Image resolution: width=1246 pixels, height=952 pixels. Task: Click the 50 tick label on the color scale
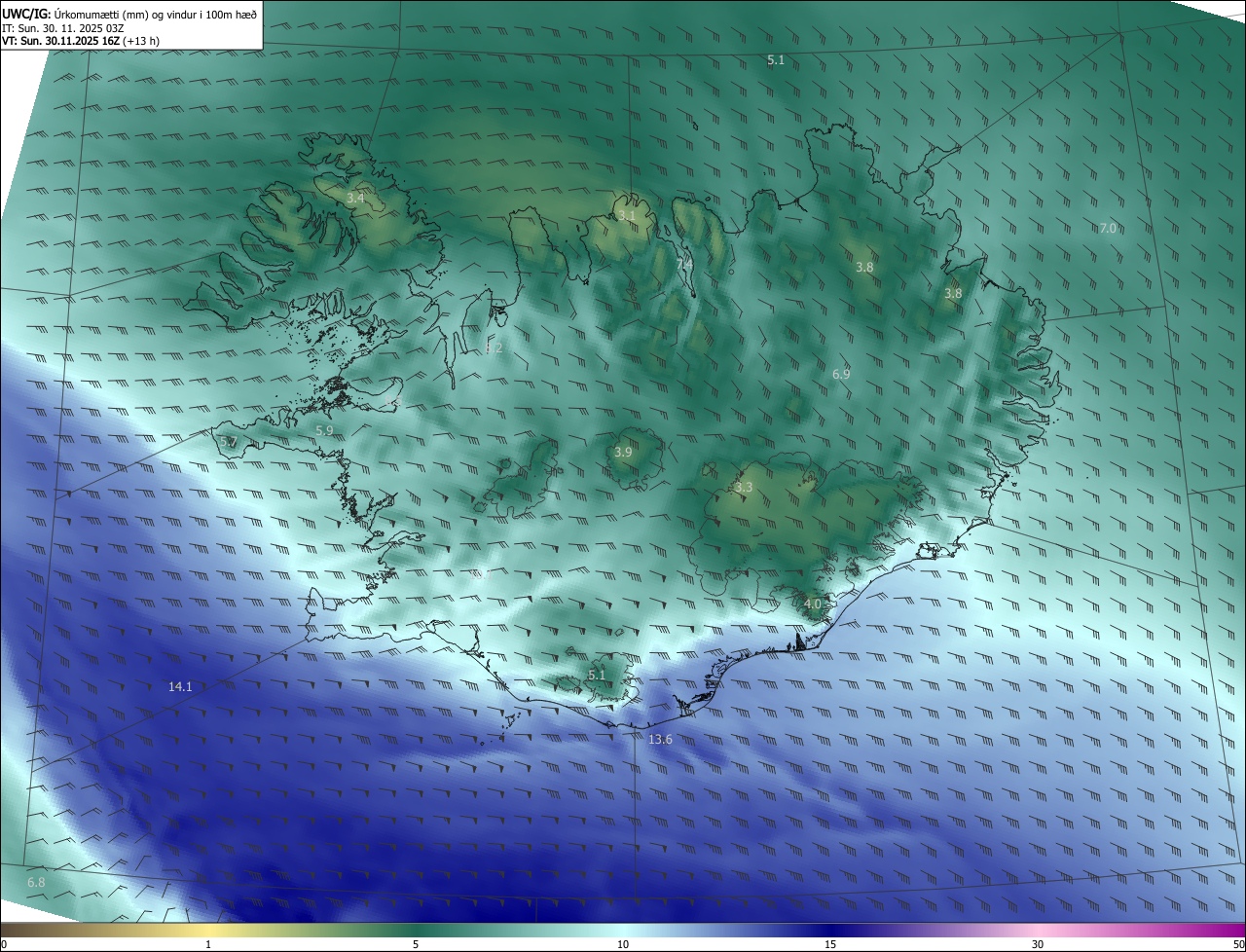[1238, 944]
